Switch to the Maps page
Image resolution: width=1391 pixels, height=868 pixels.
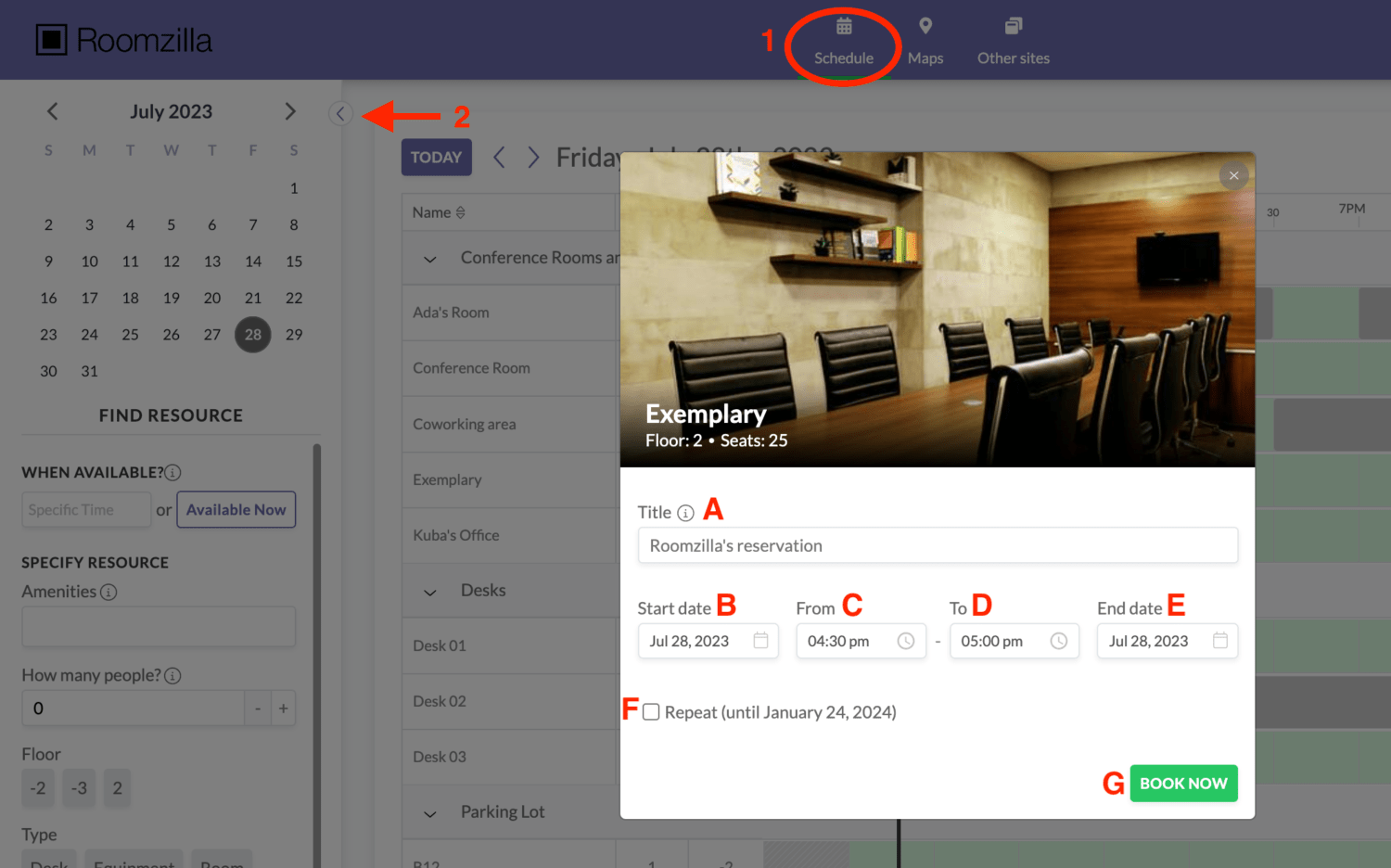pos(925,40)
